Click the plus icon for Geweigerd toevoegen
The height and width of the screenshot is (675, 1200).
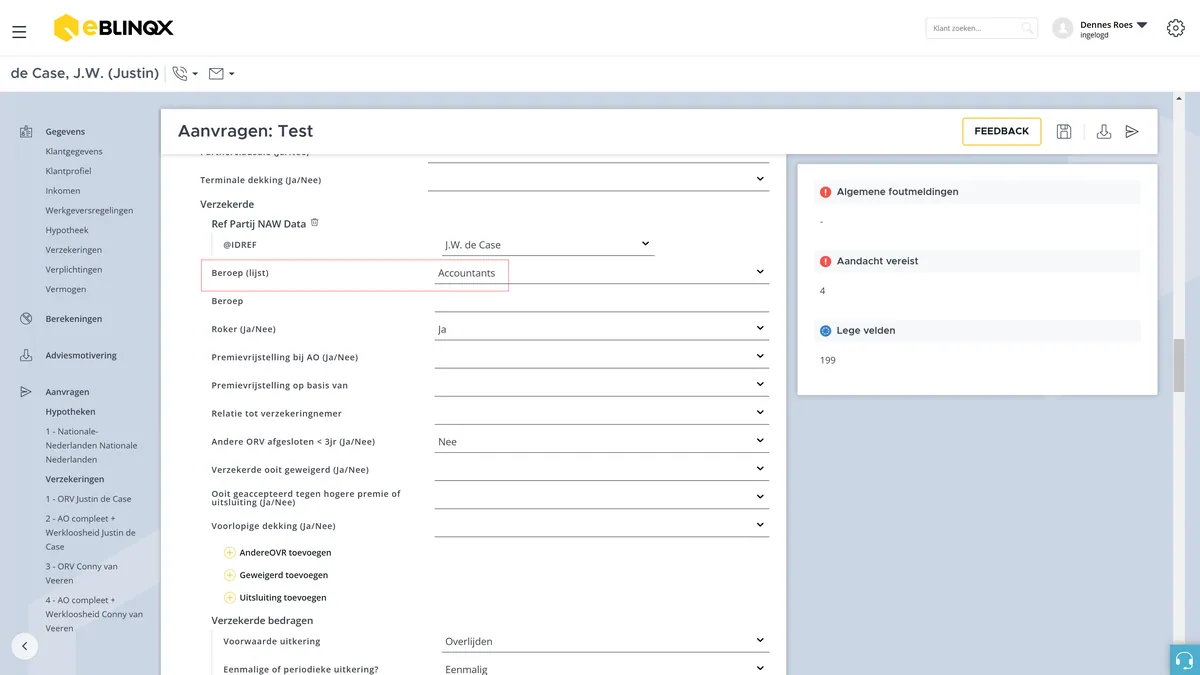pyautogui.click(x=230, y=575)
